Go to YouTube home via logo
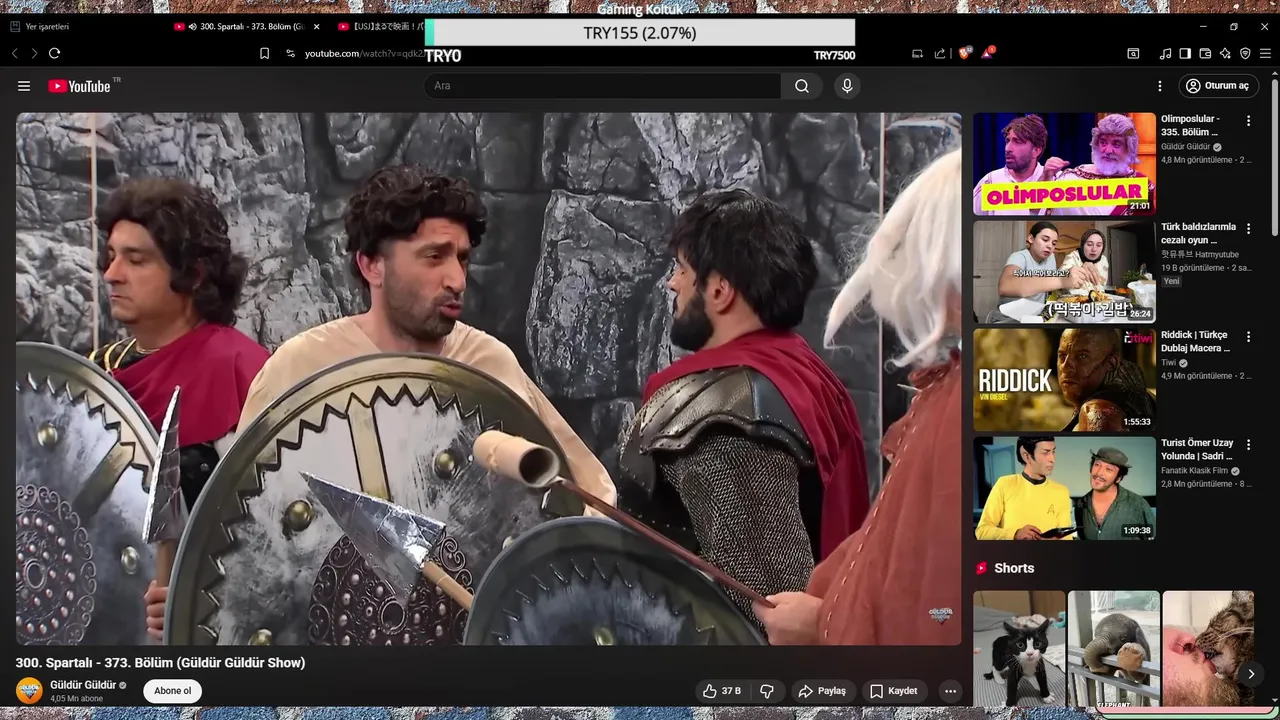This screenshot has width=1280, height=720. (80, 86)
